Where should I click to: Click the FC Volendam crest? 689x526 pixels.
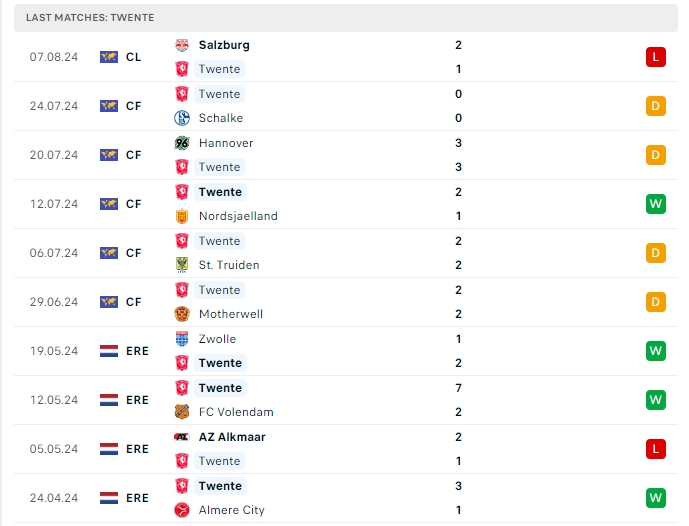(x=182, y=412)
